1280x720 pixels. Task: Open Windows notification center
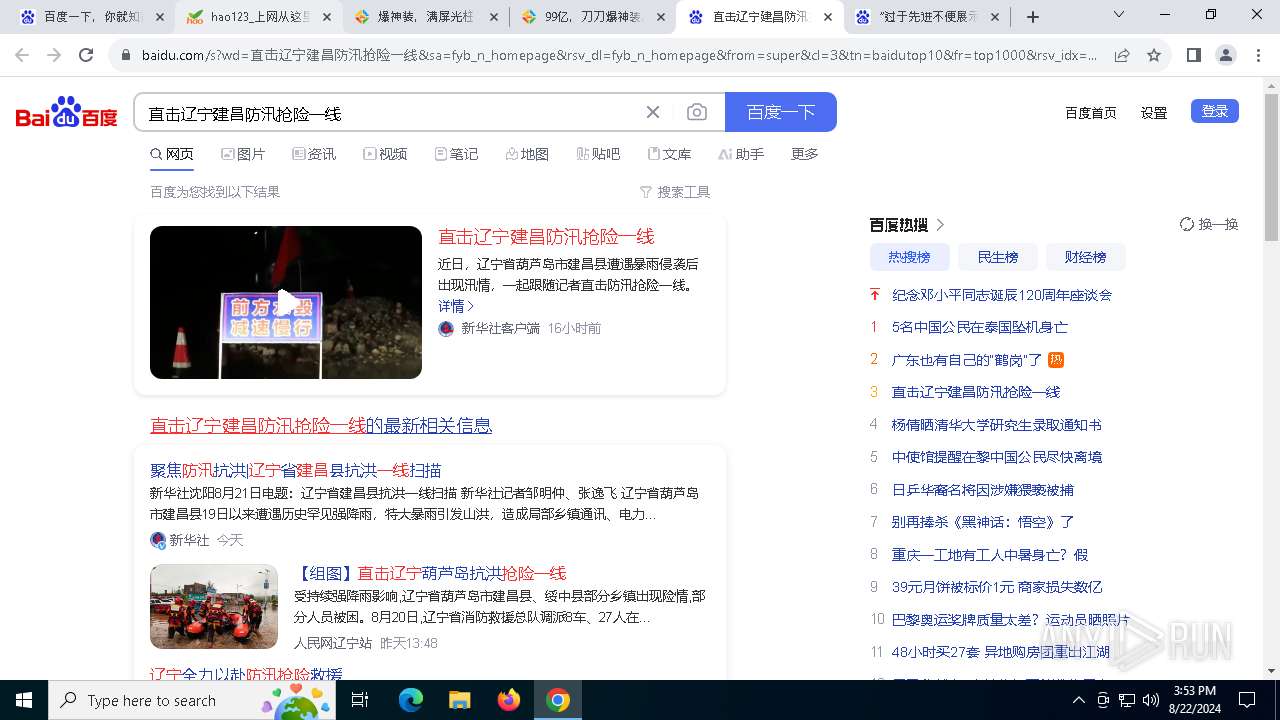[1247, 700]
